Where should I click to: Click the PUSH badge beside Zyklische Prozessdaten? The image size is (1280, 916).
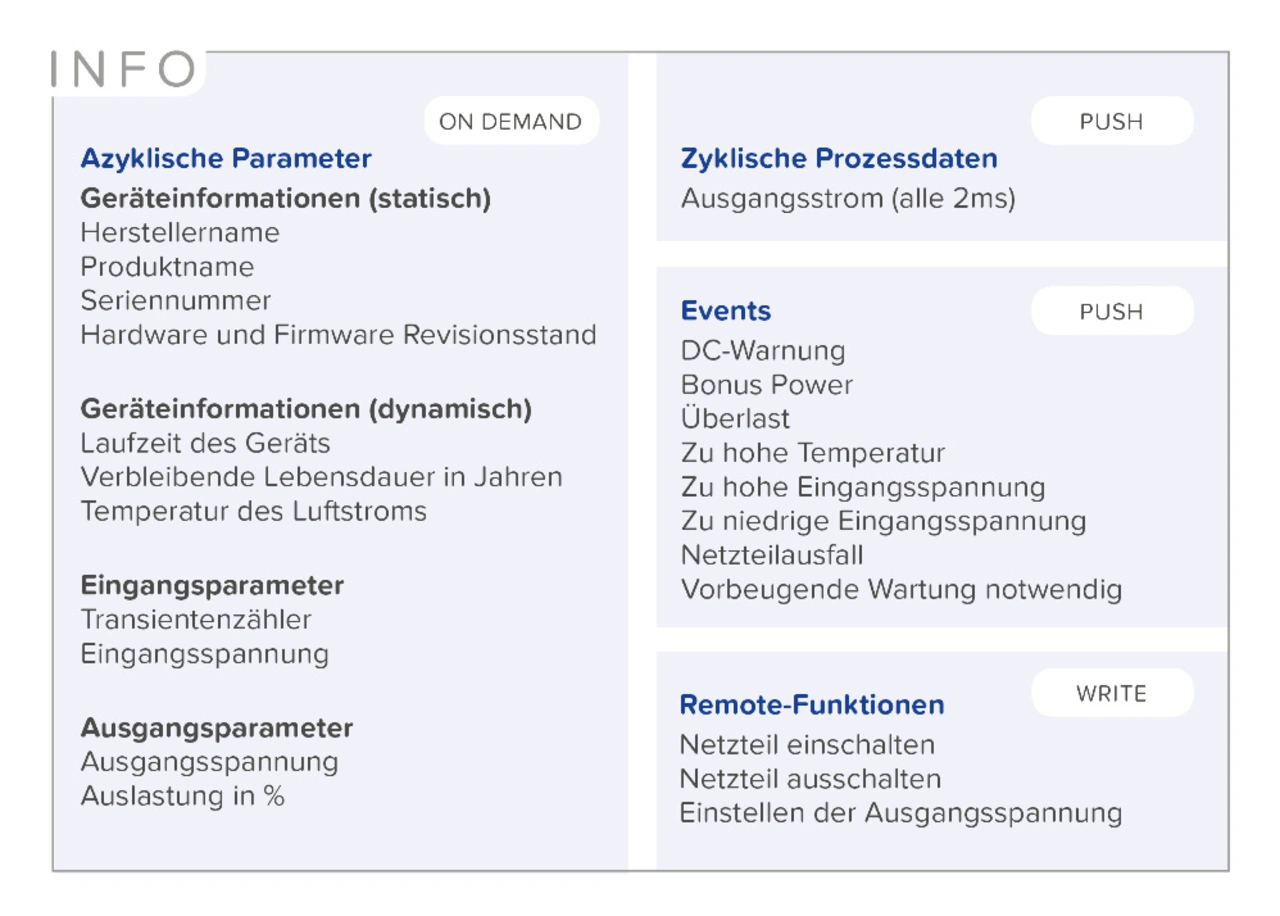click(x=1111, y=122)
